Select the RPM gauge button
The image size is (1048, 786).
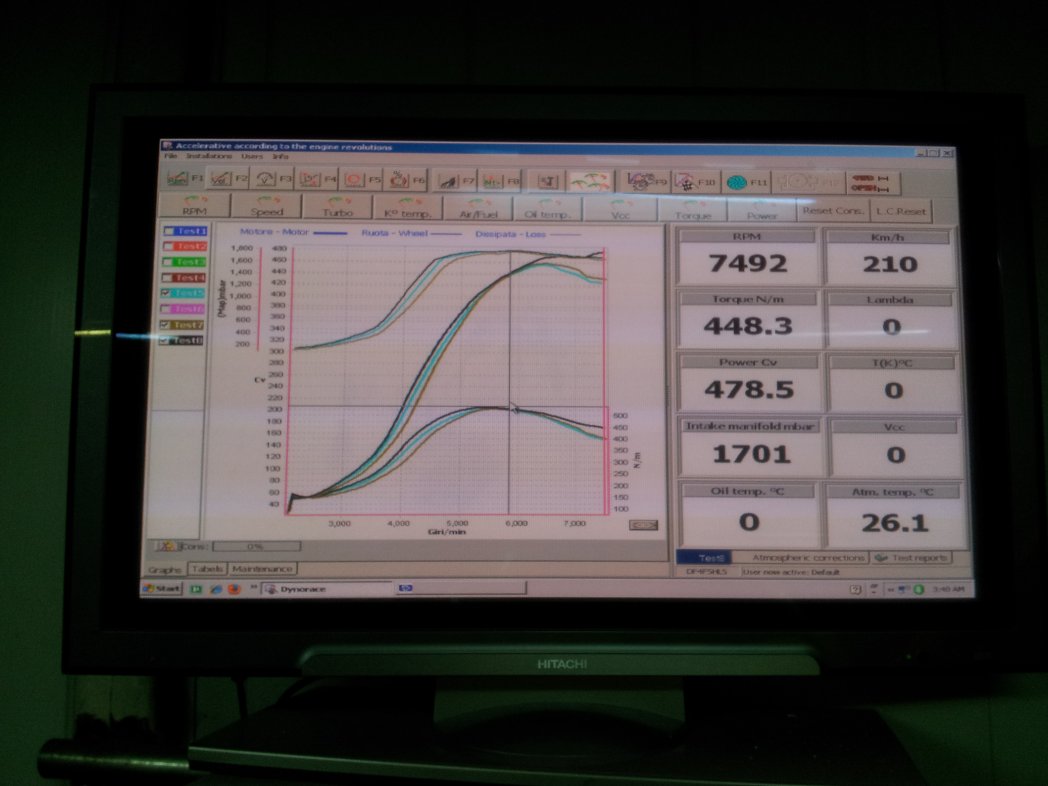pyautogui.click(x=194, y=207)
